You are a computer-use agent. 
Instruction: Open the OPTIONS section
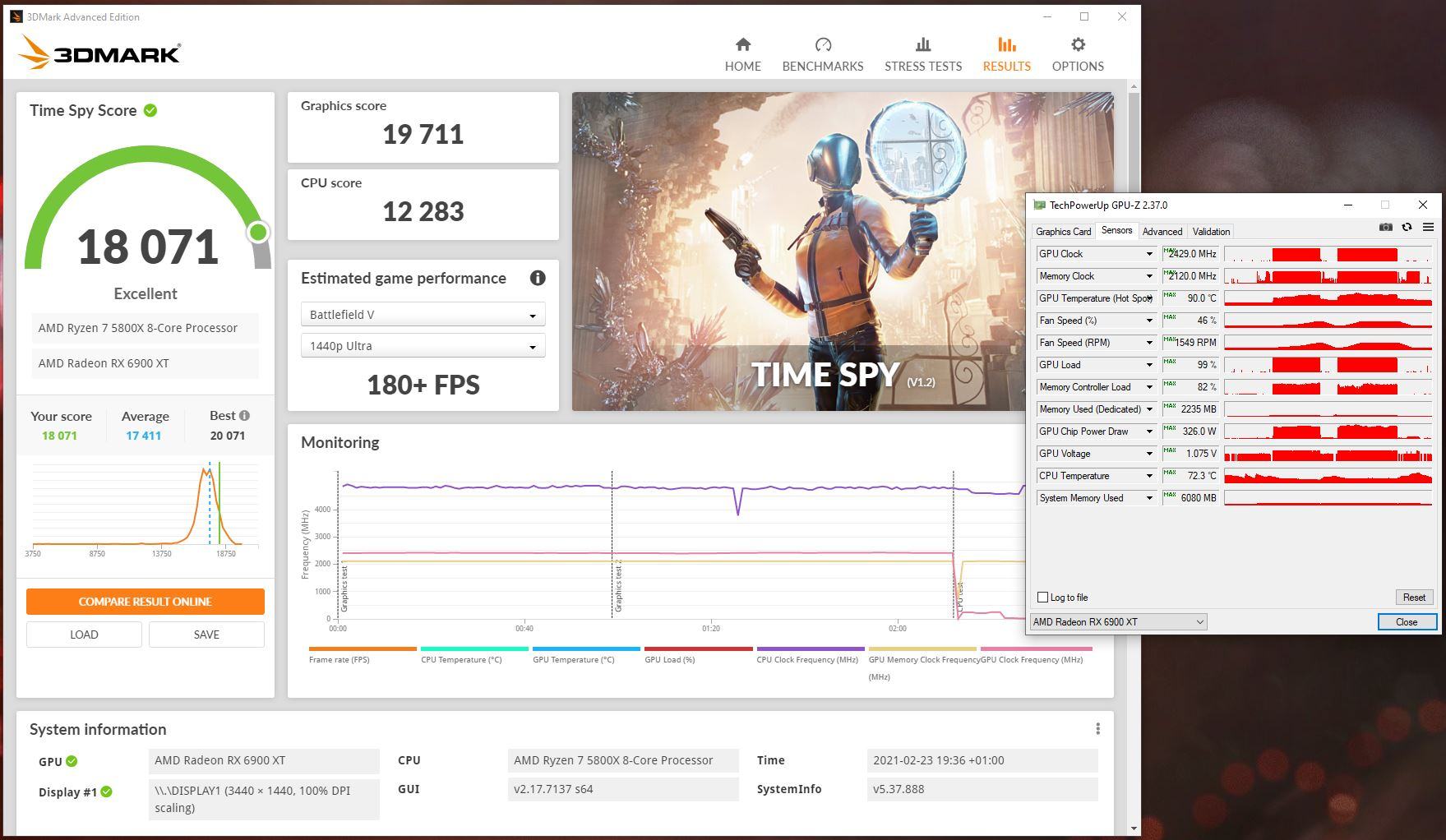point(1078,54)
